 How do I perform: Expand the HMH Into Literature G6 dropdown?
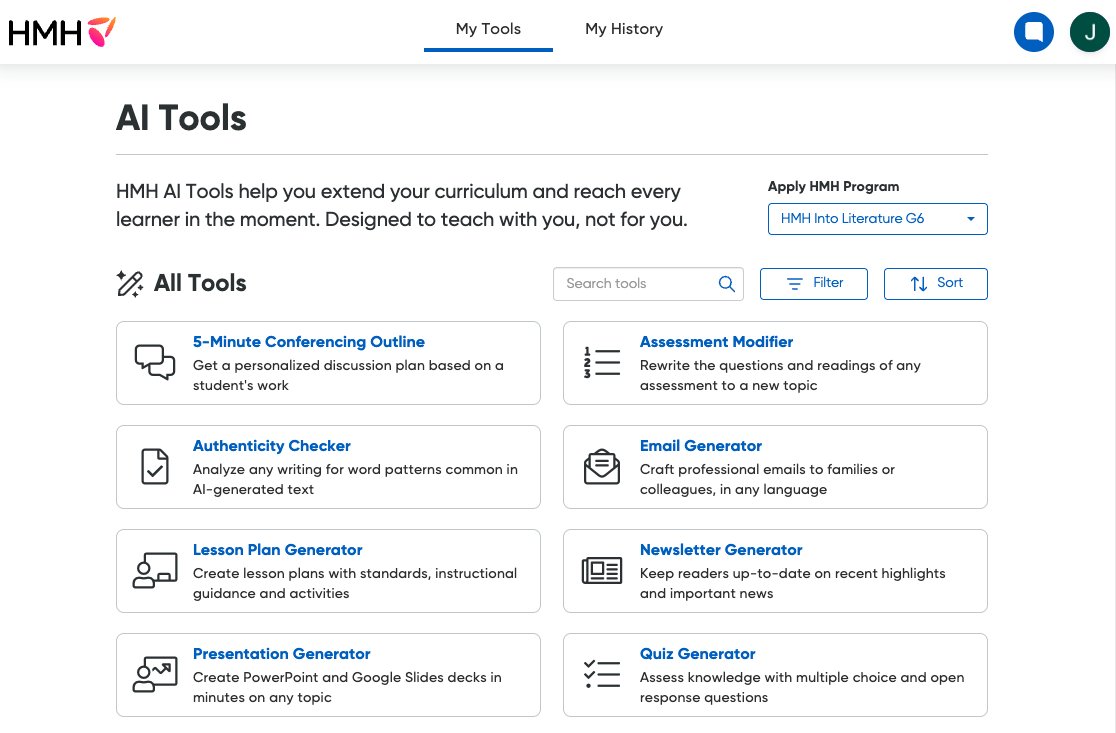coord(878,219)
